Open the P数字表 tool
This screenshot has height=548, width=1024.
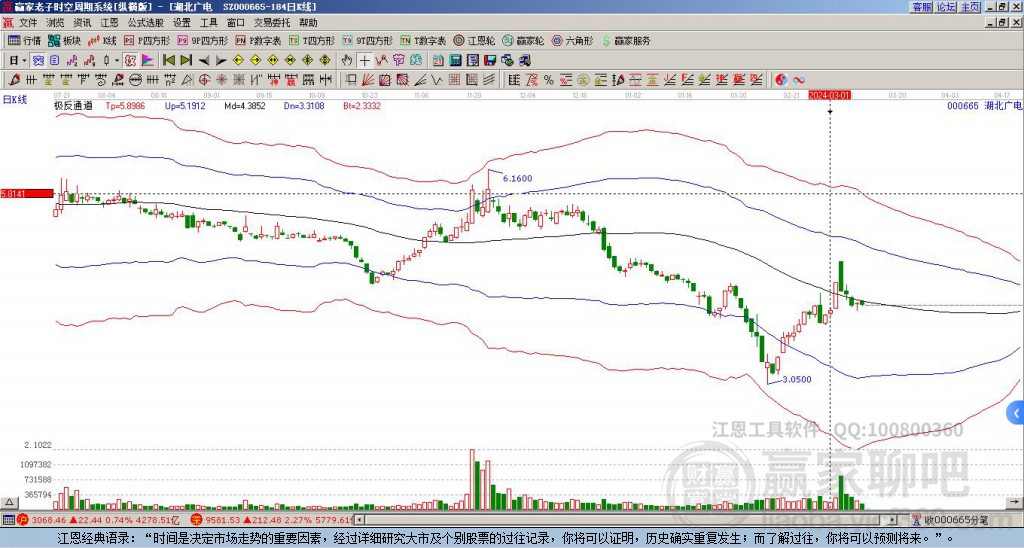[x=259, y=40]
